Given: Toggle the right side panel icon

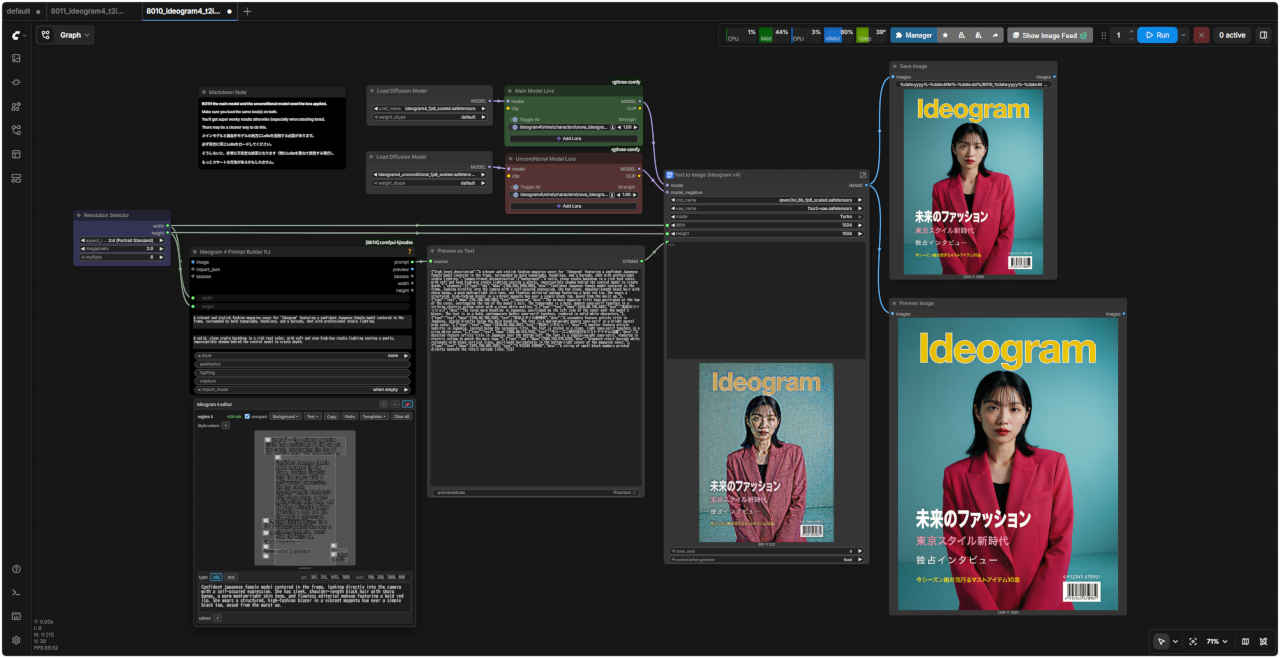Looking at the screenshot, I should (x=1263, y=35).
